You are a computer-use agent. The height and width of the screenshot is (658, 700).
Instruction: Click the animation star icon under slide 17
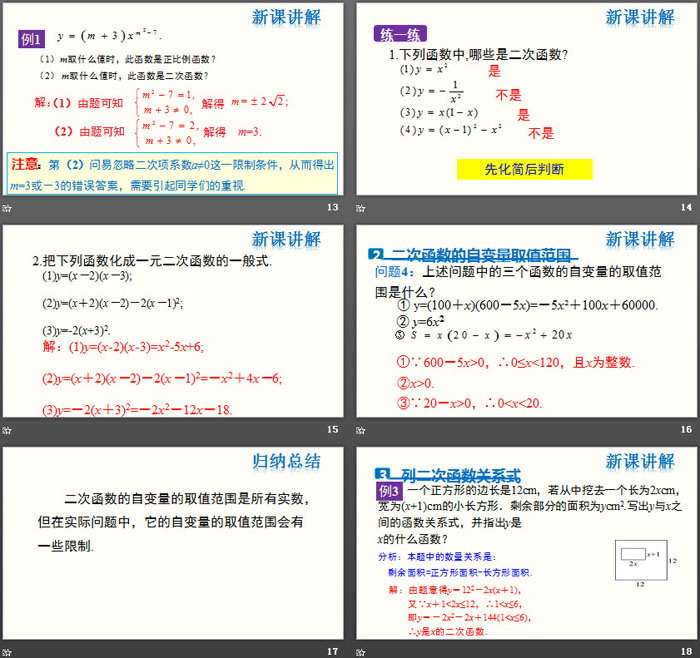(x=8, y=652)
